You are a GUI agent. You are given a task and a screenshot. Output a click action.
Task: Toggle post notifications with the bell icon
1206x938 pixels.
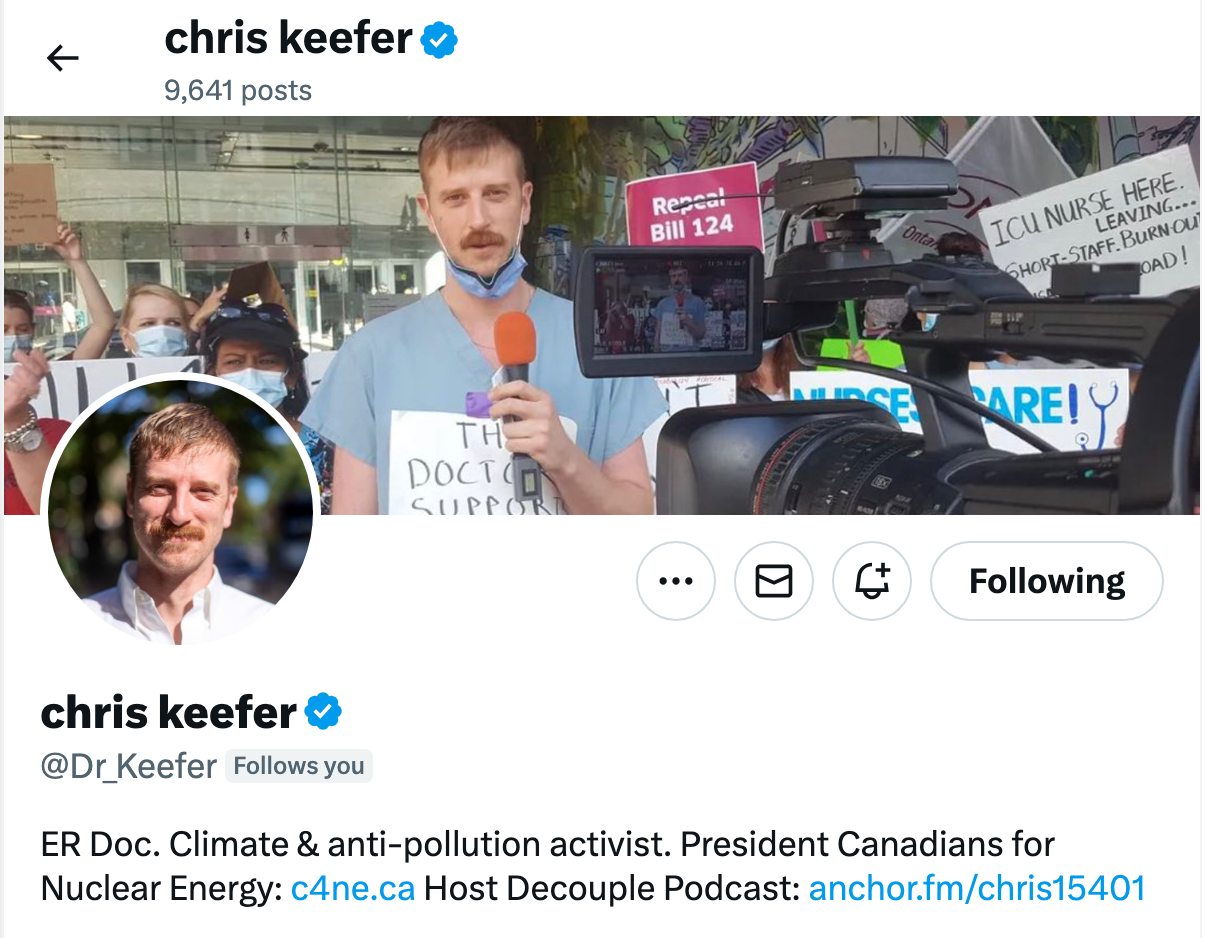click(871, 581)
